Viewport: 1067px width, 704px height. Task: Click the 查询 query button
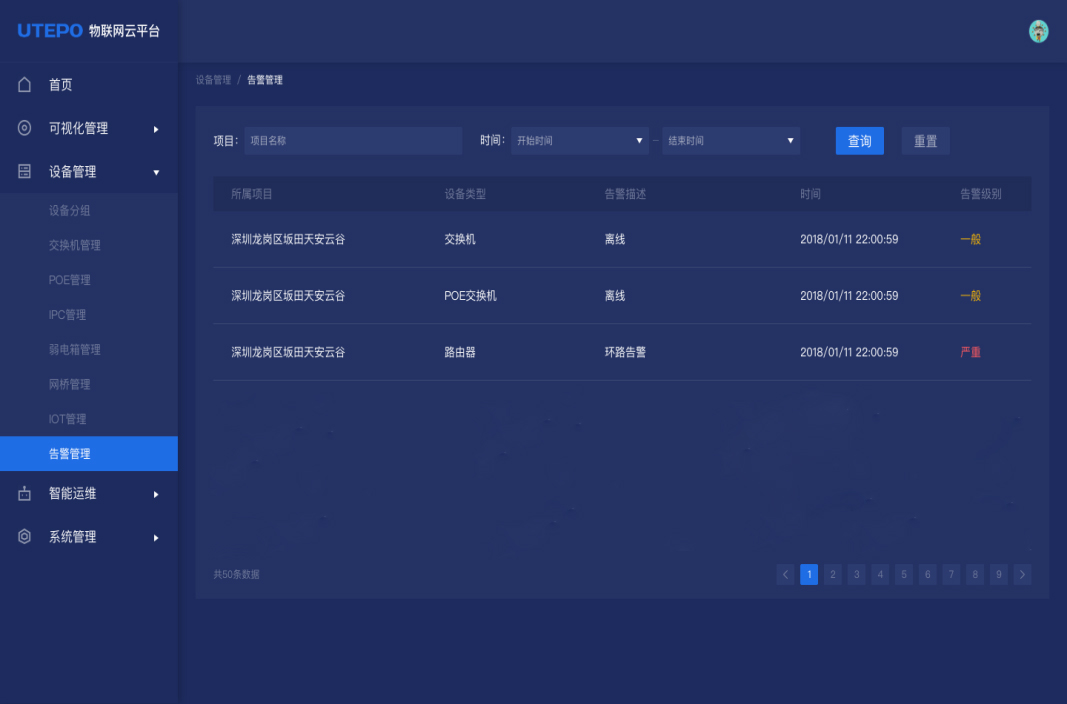(x=859, y=140)
